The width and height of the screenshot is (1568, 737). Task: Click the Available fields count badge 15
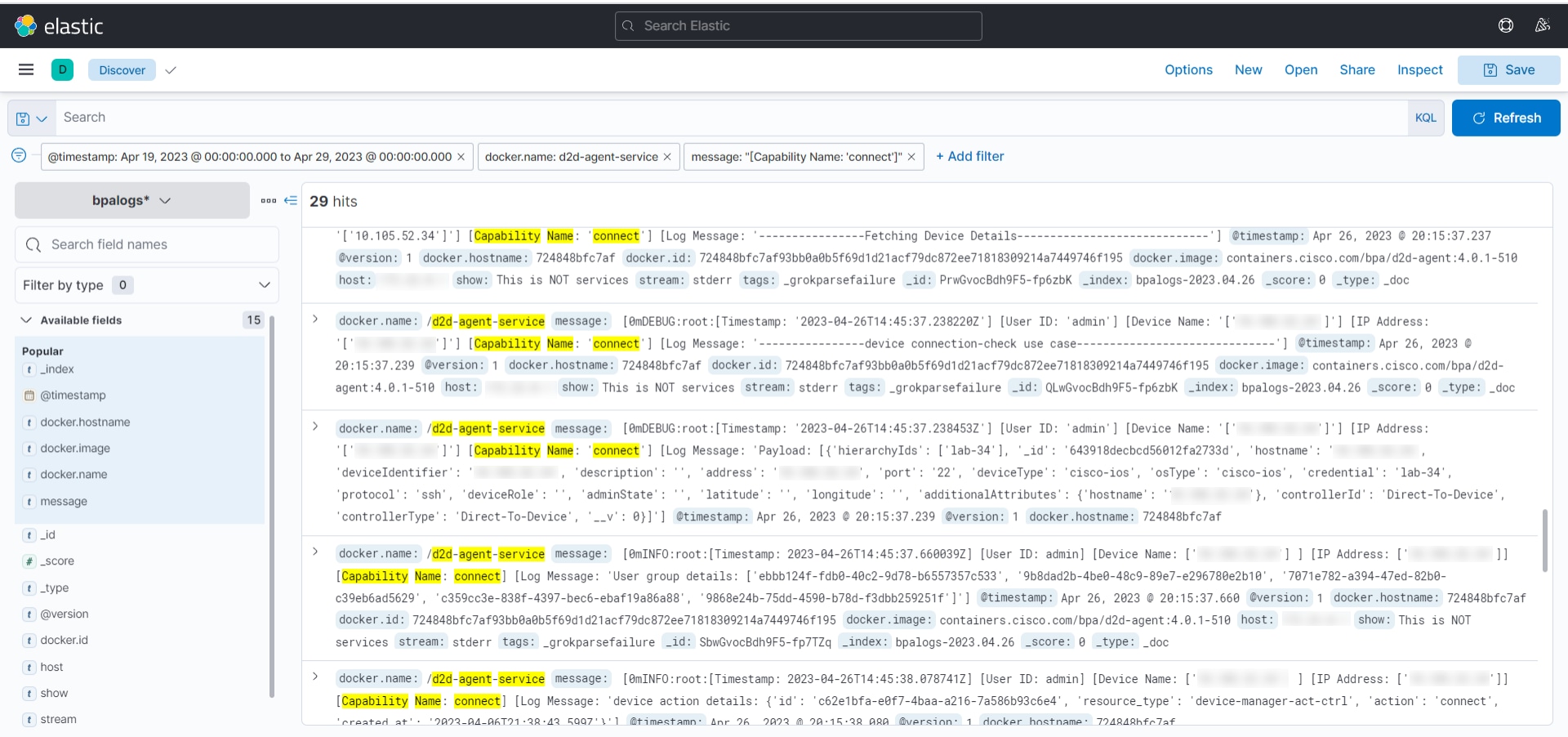(x=254, y=320)
